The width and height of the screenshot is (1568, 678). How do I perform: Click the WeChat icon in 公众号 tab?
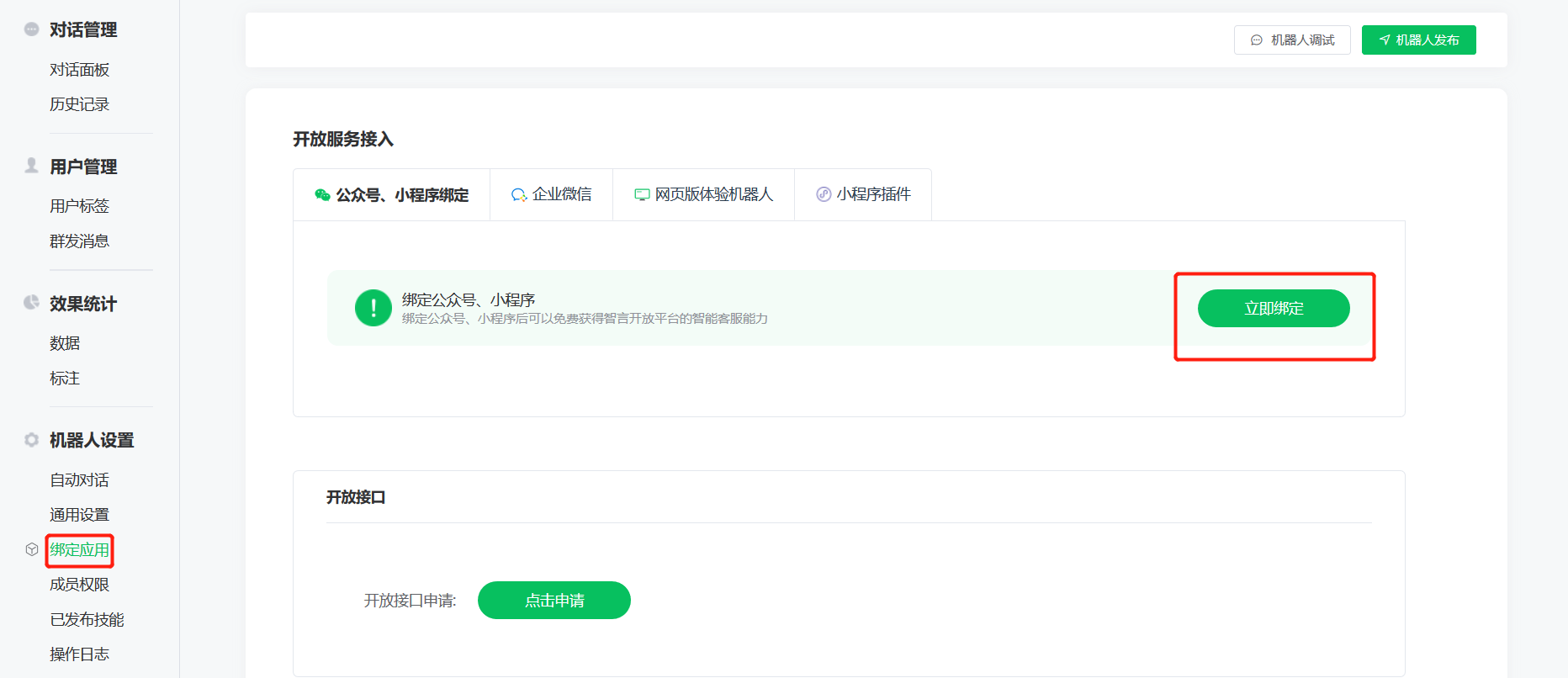tap(322, 194)
